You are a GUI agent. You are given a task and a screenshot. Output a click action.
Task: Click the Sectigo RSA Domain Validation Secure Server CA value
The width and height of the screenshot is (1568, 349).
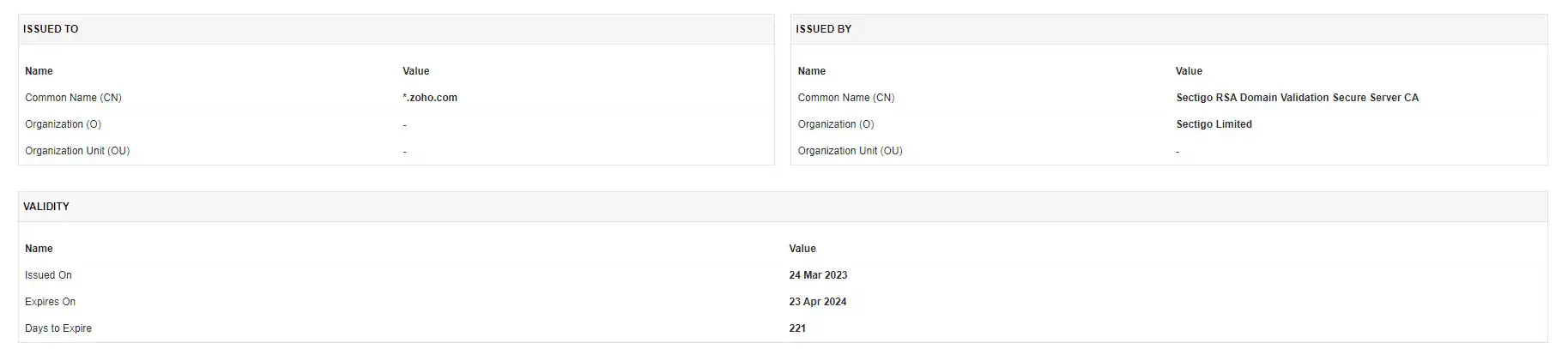(1297, 98)
